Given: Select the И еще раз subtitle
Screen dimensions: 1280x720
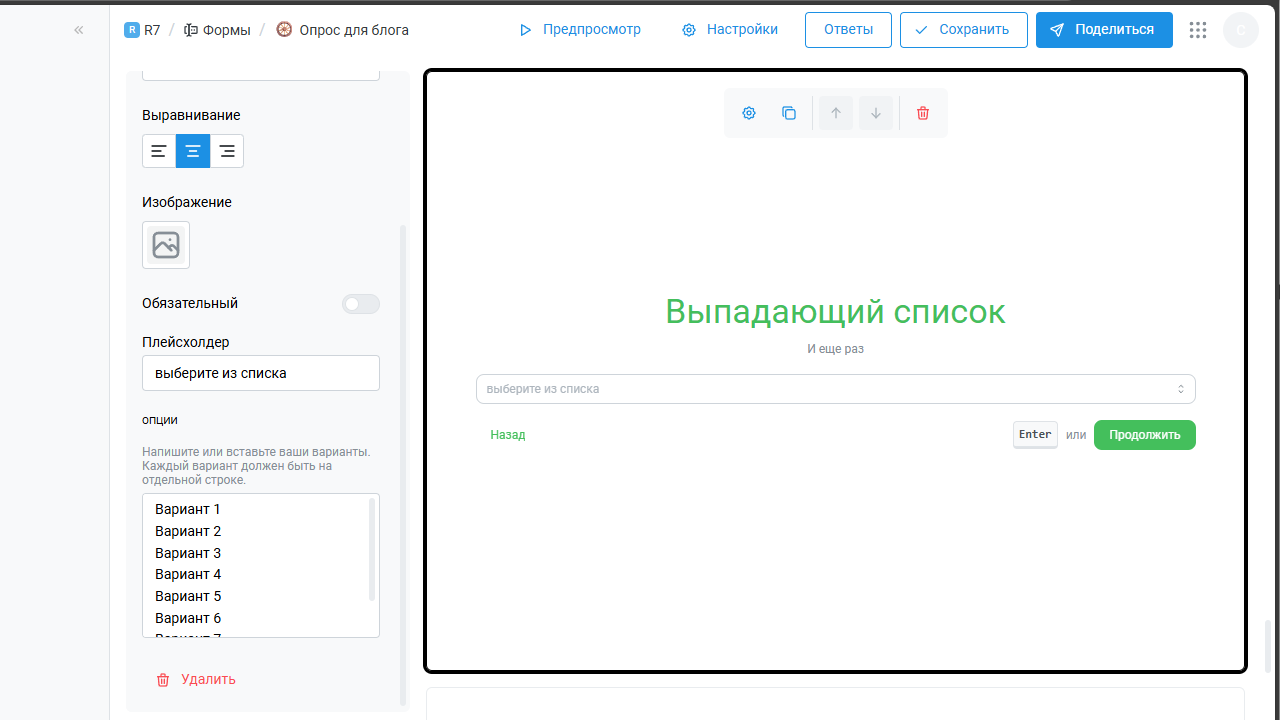Looking at the screenshot, I should coord(836,349).
